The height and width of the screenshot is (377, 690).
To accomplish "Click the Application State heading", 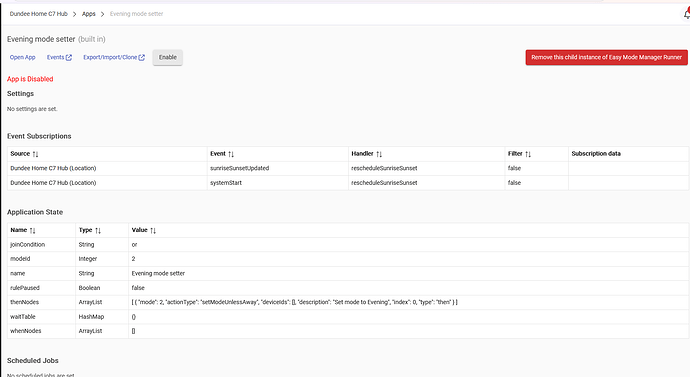I will pyautogui.click(x=35, y=212).
